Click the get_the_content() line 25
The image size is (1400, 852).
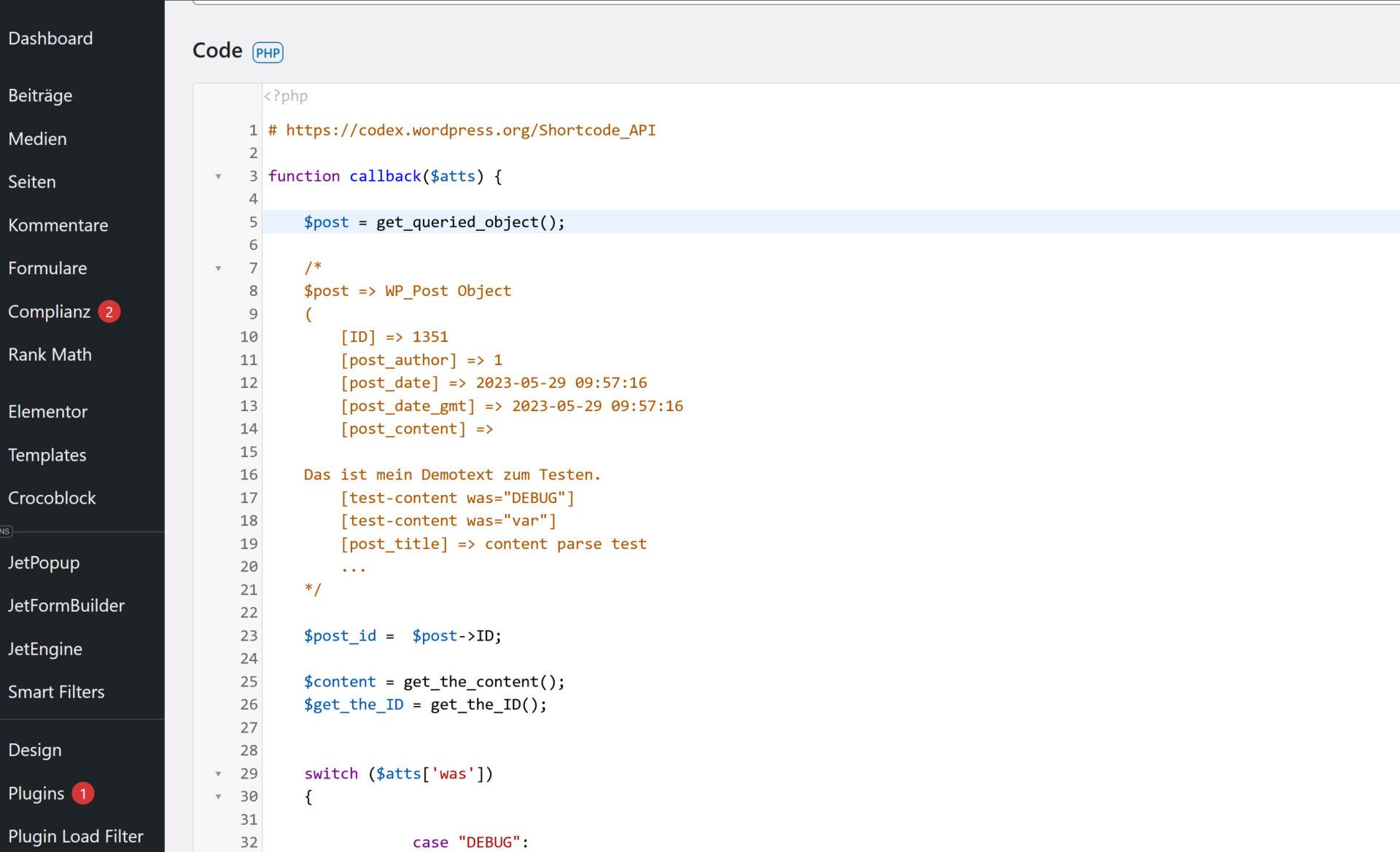tap(435, 681)
